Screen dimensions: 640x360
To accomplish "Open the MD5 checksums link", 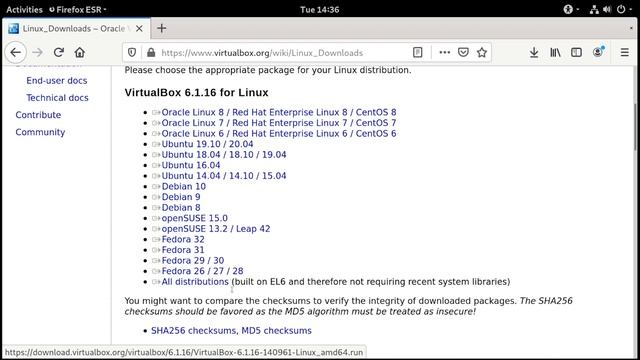I will [276, 331].
